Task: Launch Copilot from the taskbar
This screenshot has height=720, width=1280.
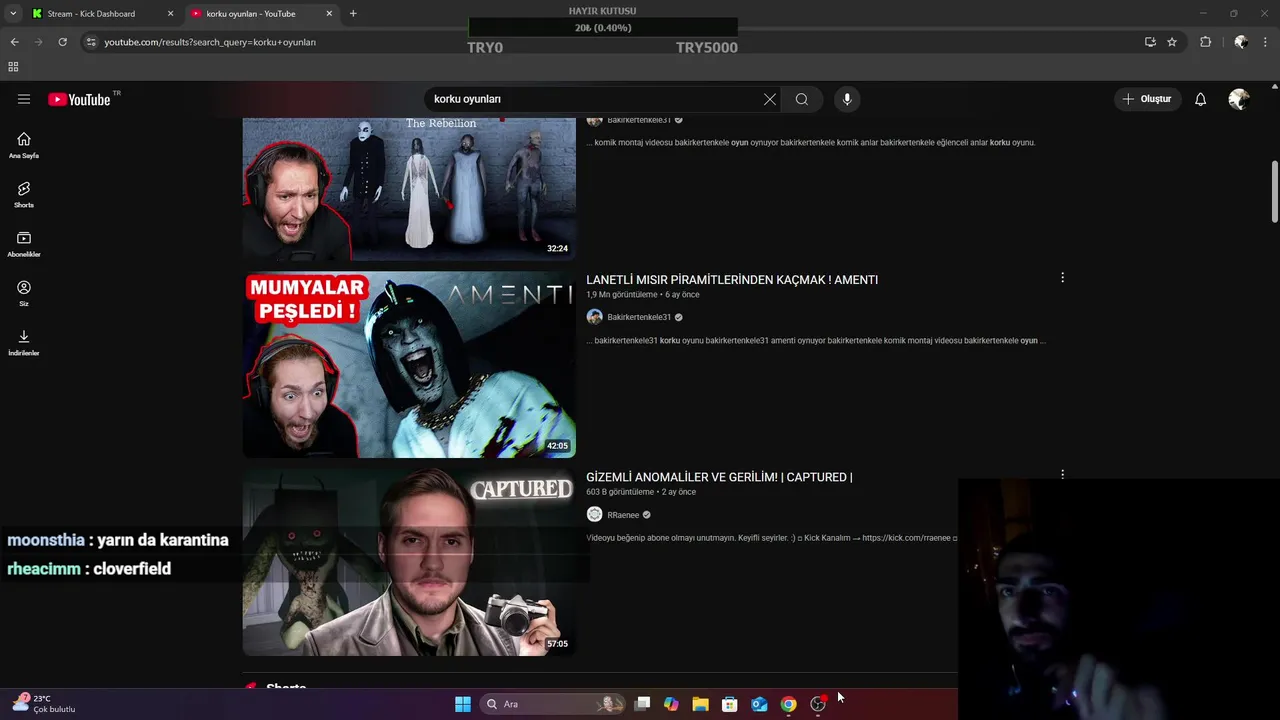Action: click(671, 704)
